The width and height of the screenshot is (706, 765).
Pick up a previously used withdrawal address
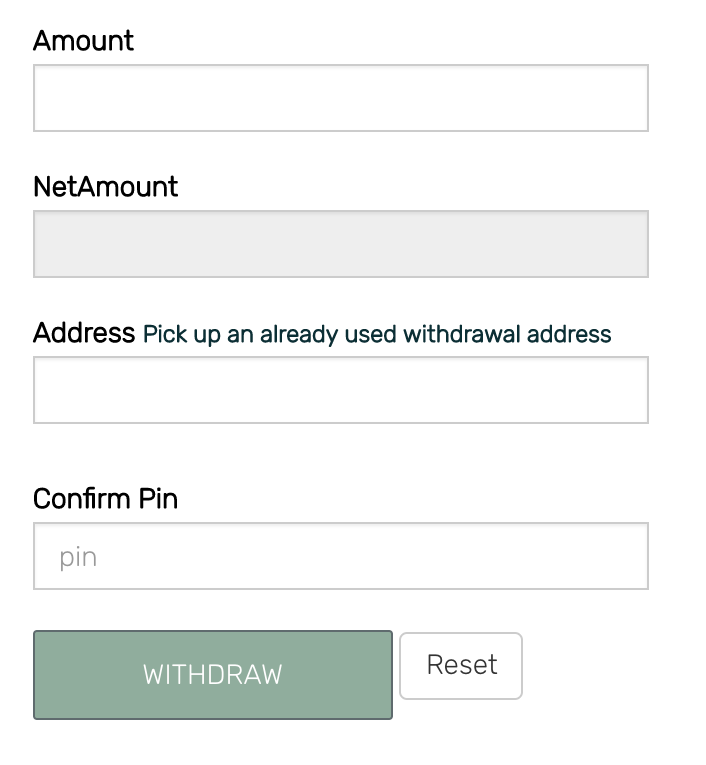[377, 334]
